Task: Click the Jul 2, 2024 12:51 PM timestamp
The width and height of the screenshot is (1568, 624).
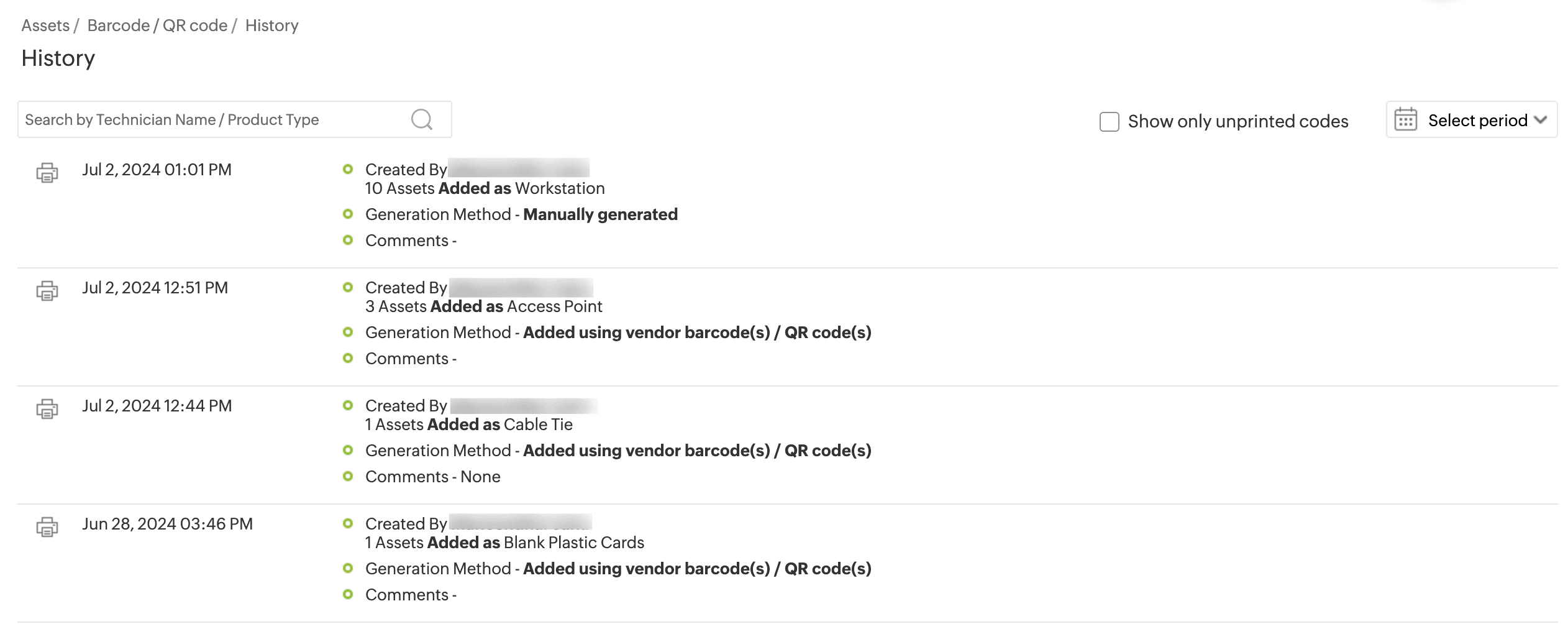Action: 155,288
